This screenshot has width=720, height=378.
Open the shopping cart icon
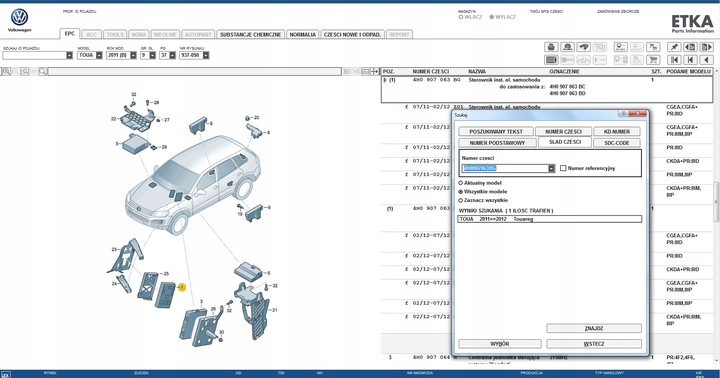653,60
